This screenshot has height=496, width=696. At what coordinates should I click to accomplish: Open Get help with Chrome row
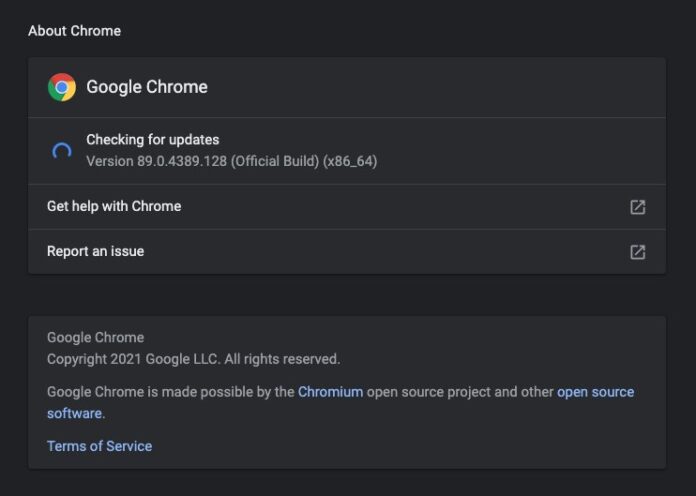click(x=347, y=207)
